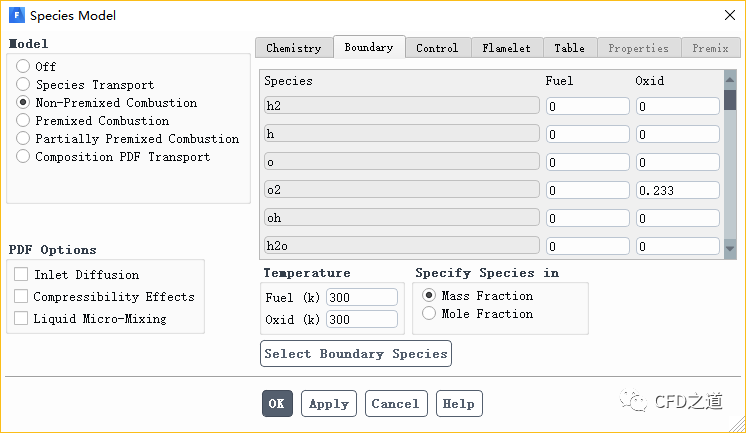The width and height of the screenshot is (746, 433).
Task: Close the Species Model dialog
Action: point(728,15)
